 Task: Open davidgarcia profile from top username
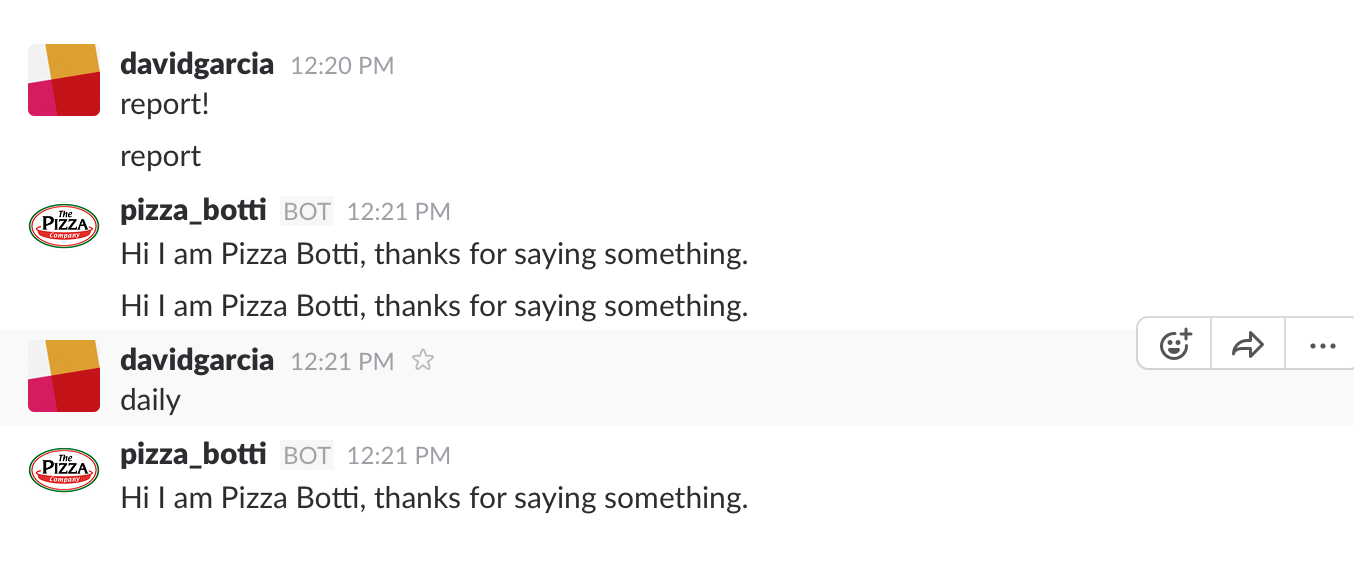coord(197,64)
